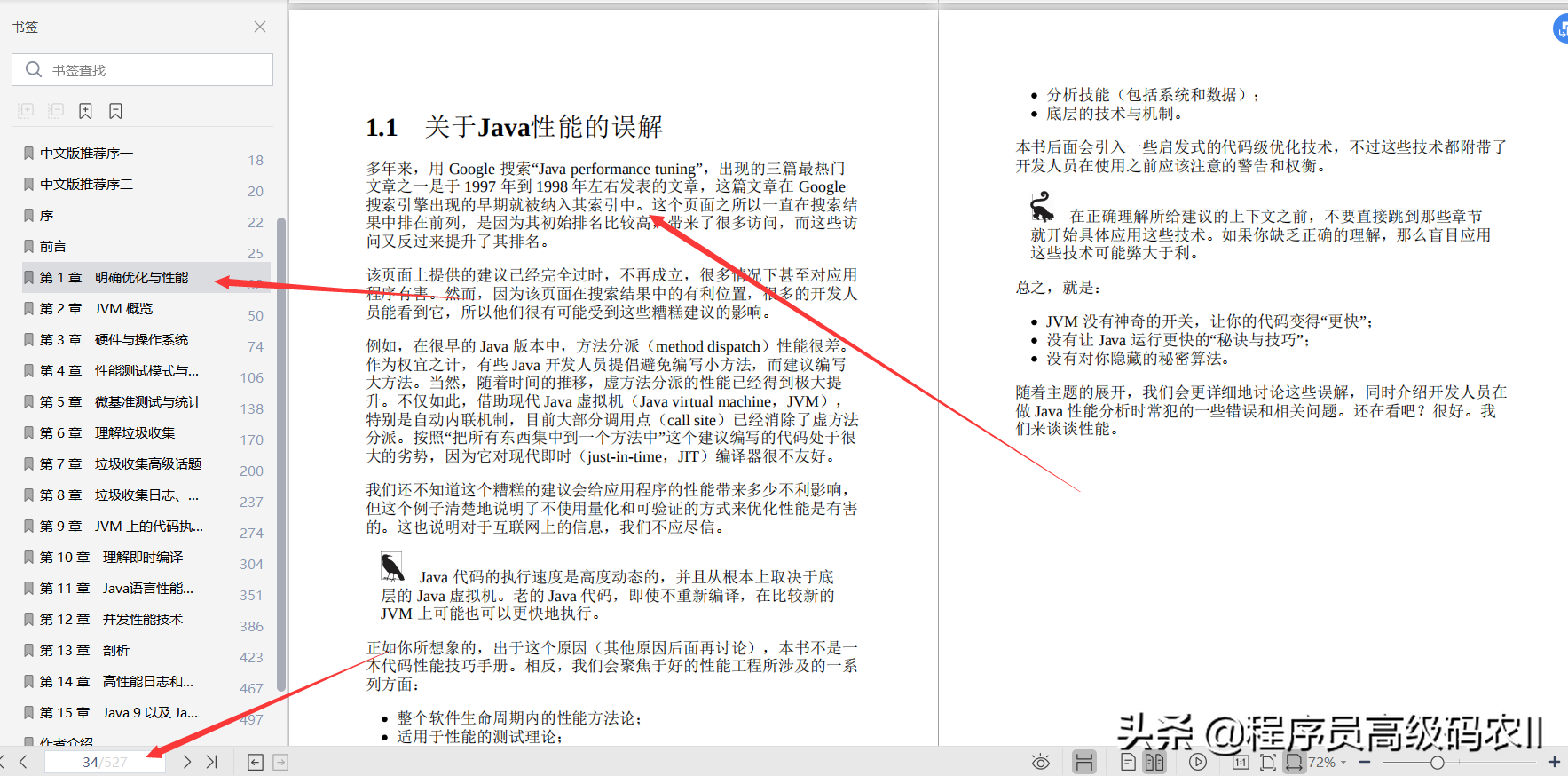
Task: Click page number 74 beside 硬件与操作系统
Action: point(256,347)
